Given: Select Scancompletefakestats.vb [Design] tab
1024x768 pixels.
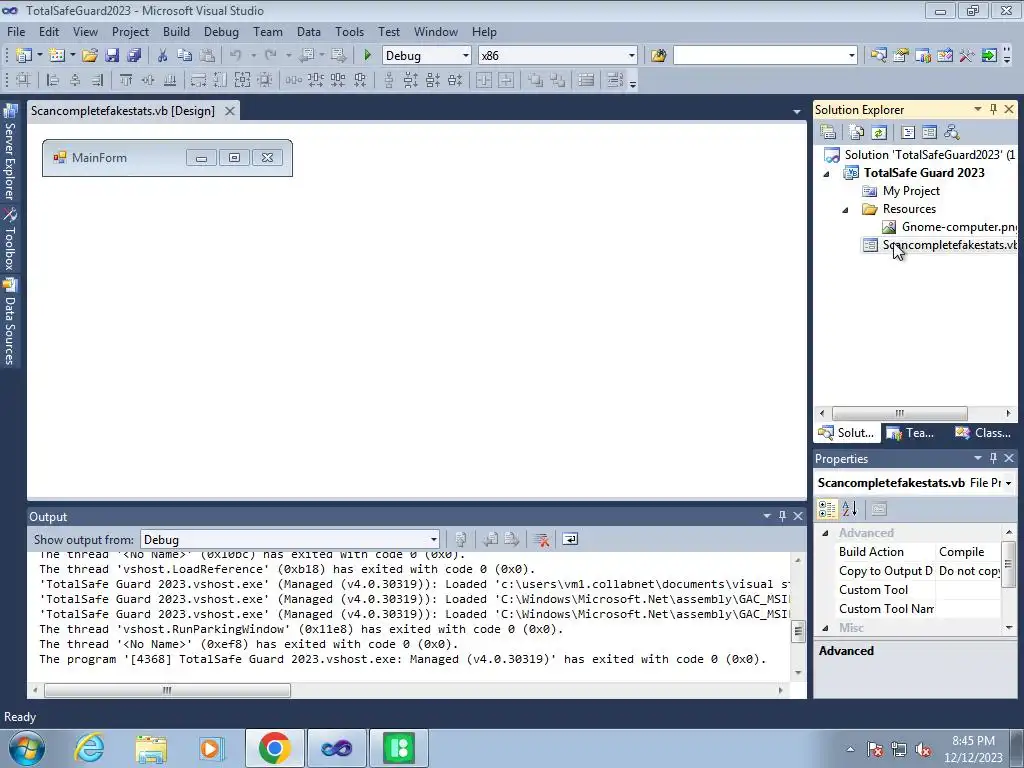Looking at the screenshot, I should [123, 110].
